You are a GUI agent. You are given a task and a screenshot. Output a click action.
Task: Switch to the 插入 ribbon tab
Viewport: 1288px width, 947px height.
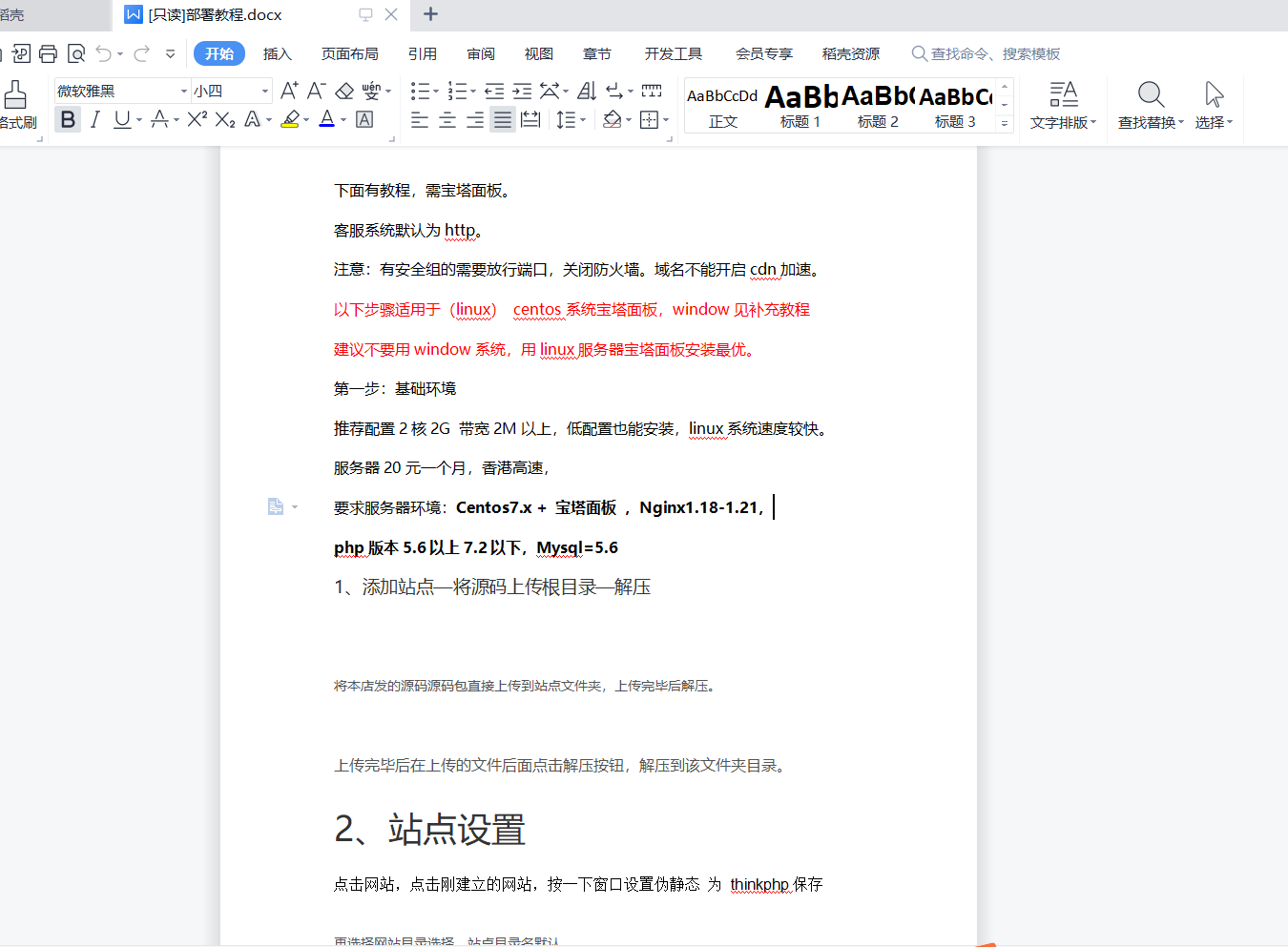click(277, 53)
